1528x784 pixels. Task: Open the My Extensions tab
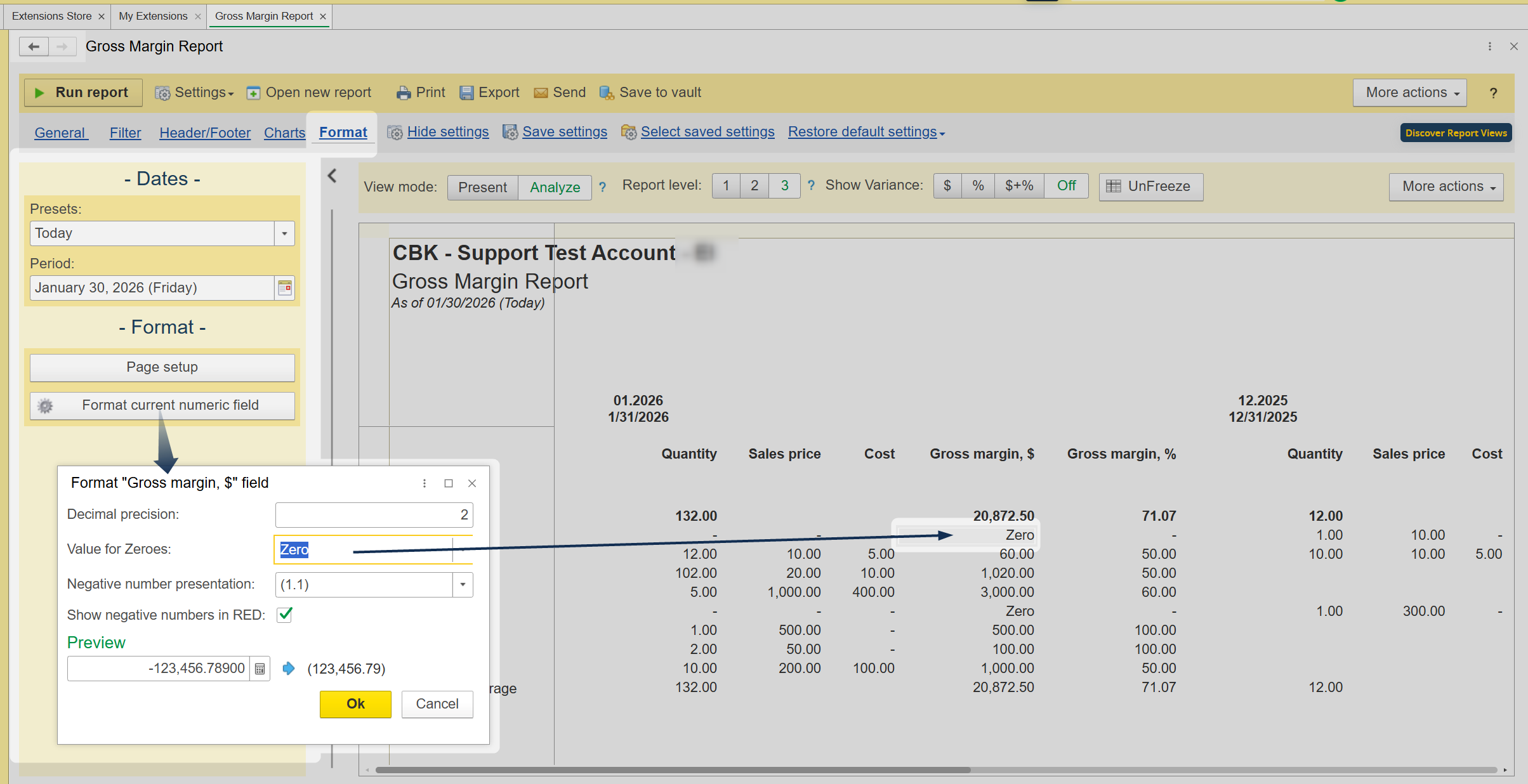point(153,16)
